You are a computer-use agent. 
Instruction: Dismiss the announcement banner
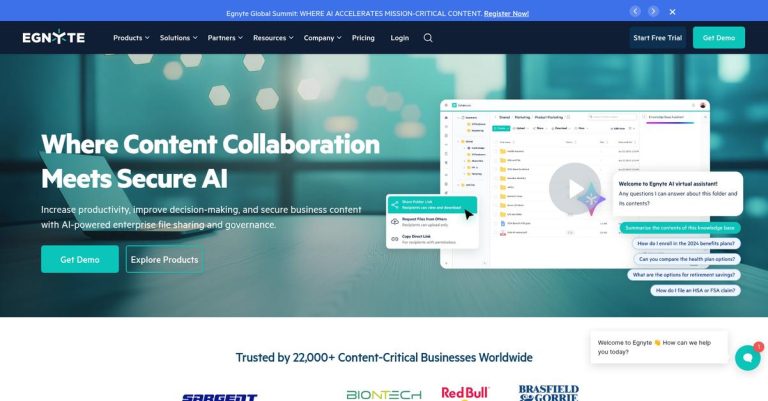pyautogui.click(x=672, y=12)
